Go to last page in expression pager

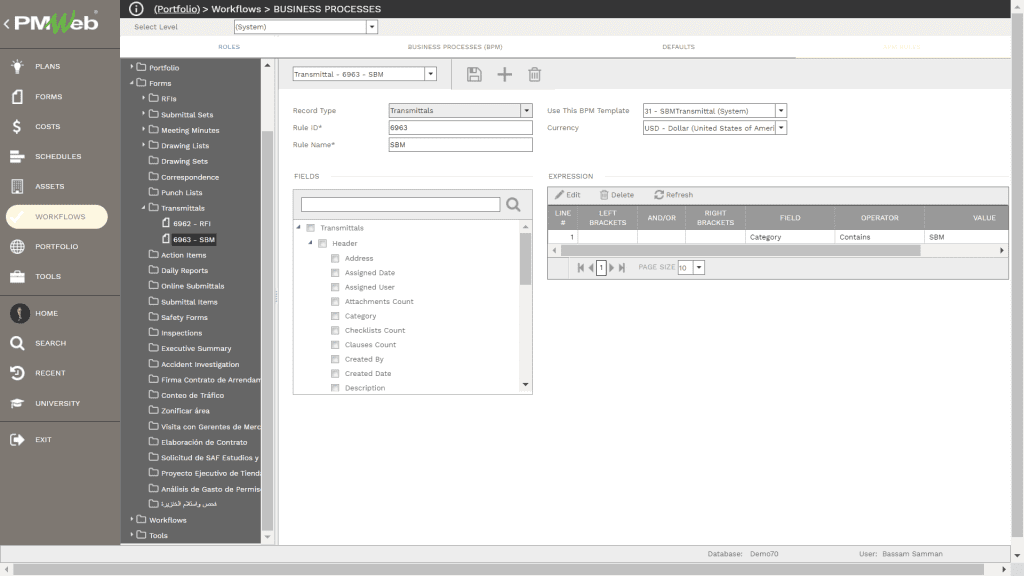622,268
